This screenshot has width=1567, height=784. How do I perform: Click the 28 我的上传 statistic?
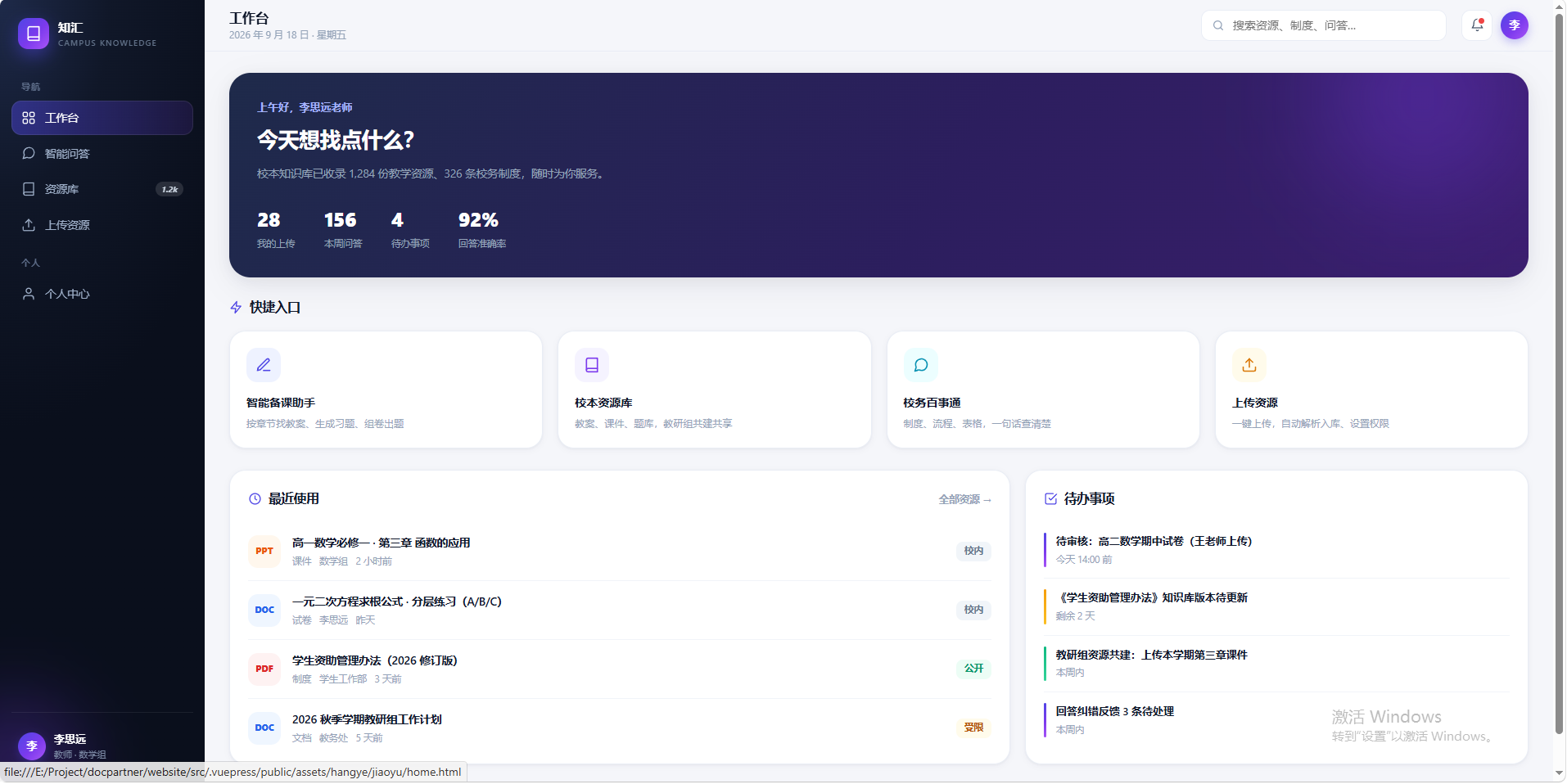(x=276, y=230)
